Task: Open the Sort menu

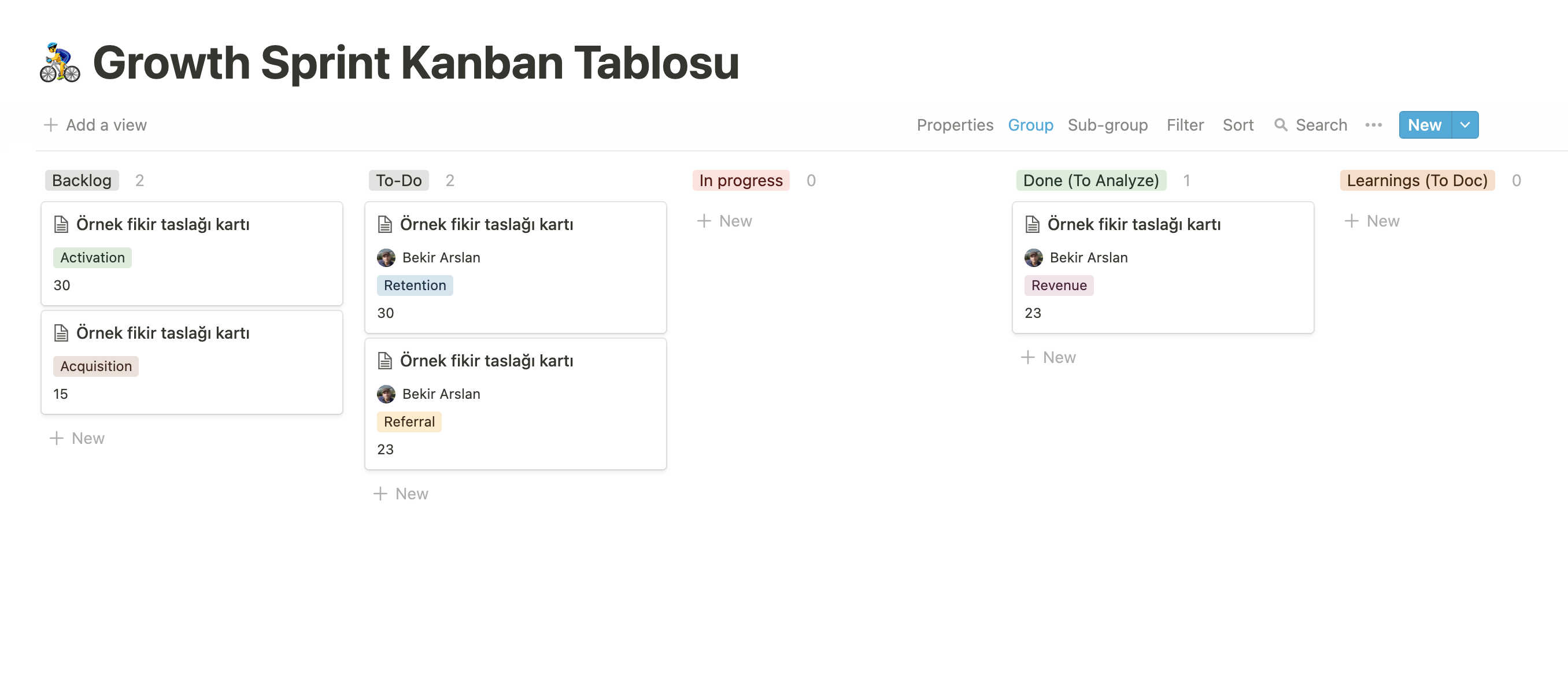Action: coord(1237,125)
